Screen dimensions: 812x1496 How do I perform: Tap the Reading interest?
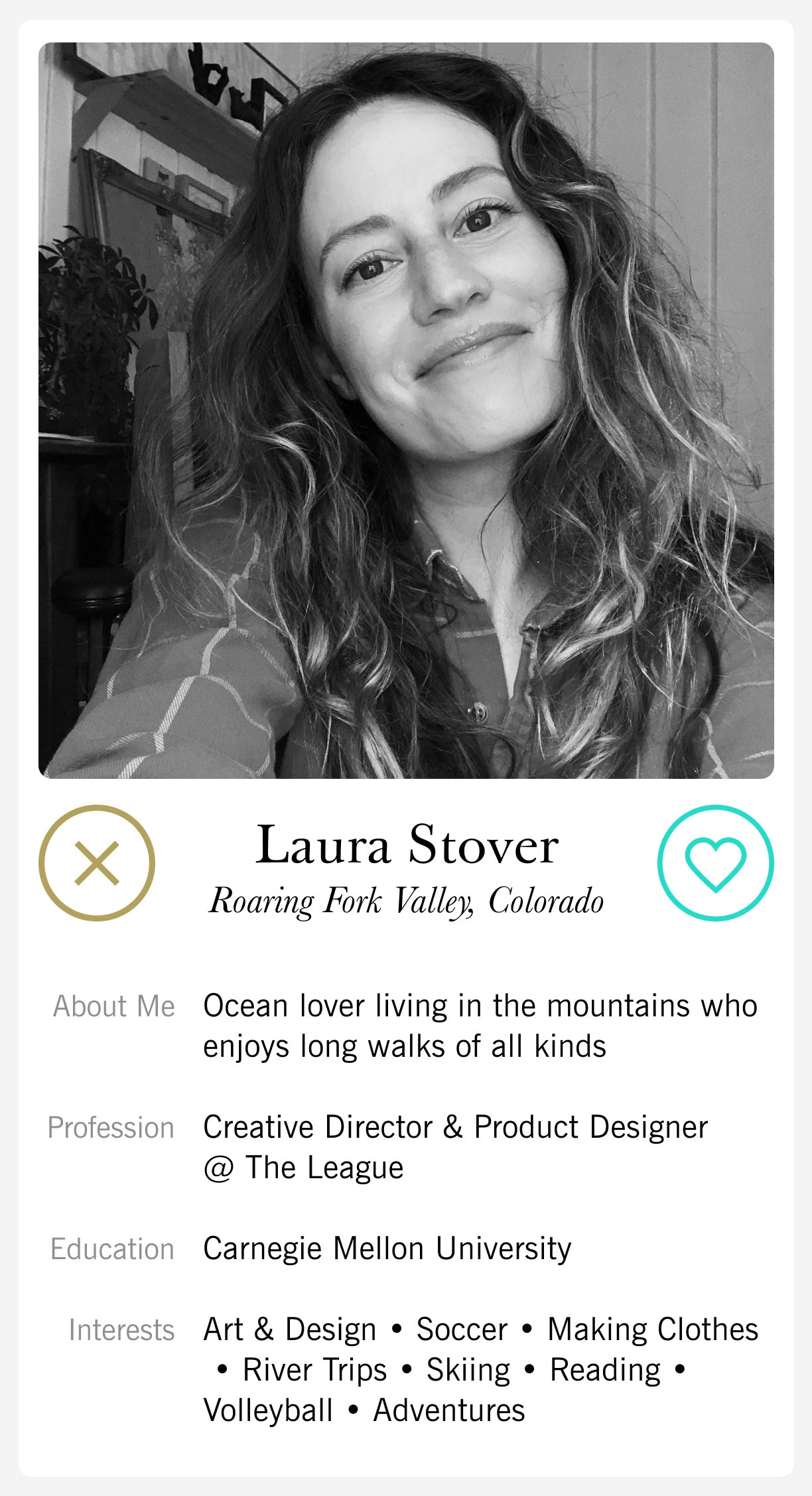point(605,1370)
